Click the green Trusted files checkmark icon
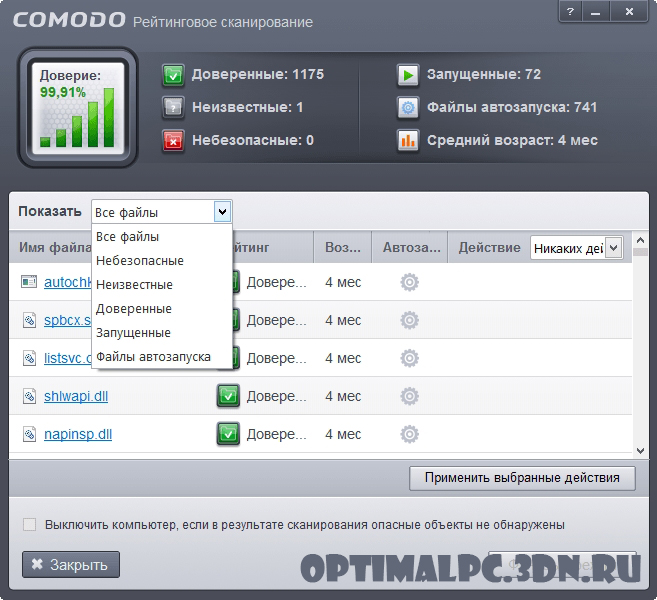The height and width of the screenshot is (600, 657). (173, 75)
